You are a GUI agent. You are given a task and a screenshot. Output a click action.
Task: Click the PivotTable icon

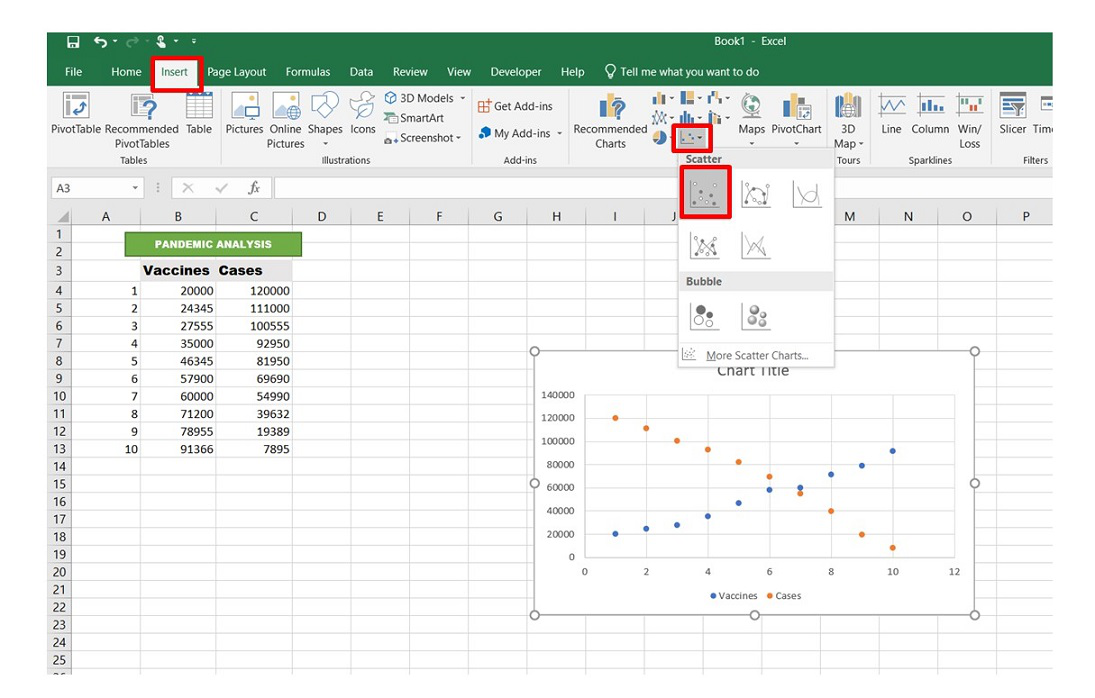pos(76,107)
